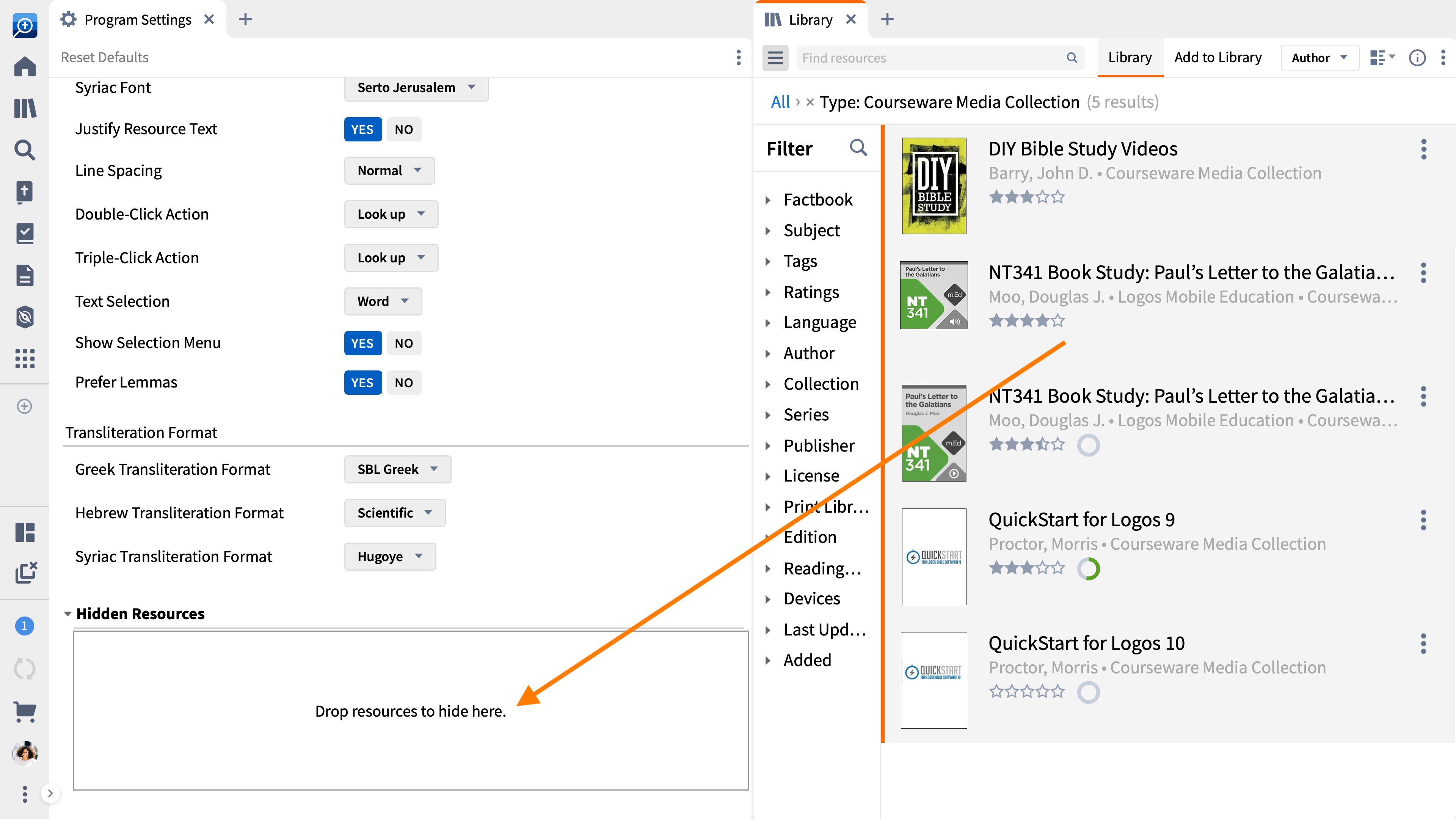Viewport: 1456px width, 819px height.
Task: Open the user profile avatar
Action: point(25,753)
